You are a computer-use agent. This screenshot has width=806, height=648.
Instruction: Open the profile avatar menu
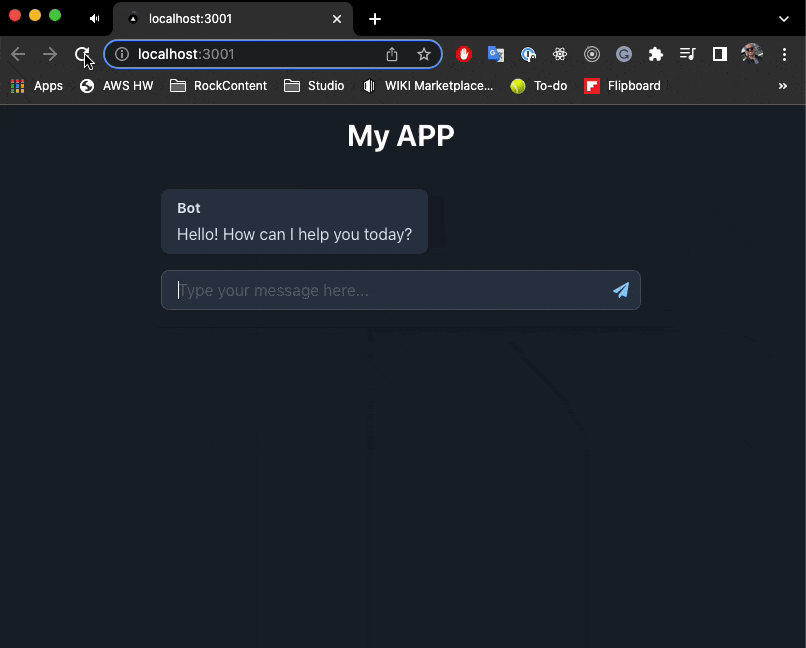[x=752, y=53]
